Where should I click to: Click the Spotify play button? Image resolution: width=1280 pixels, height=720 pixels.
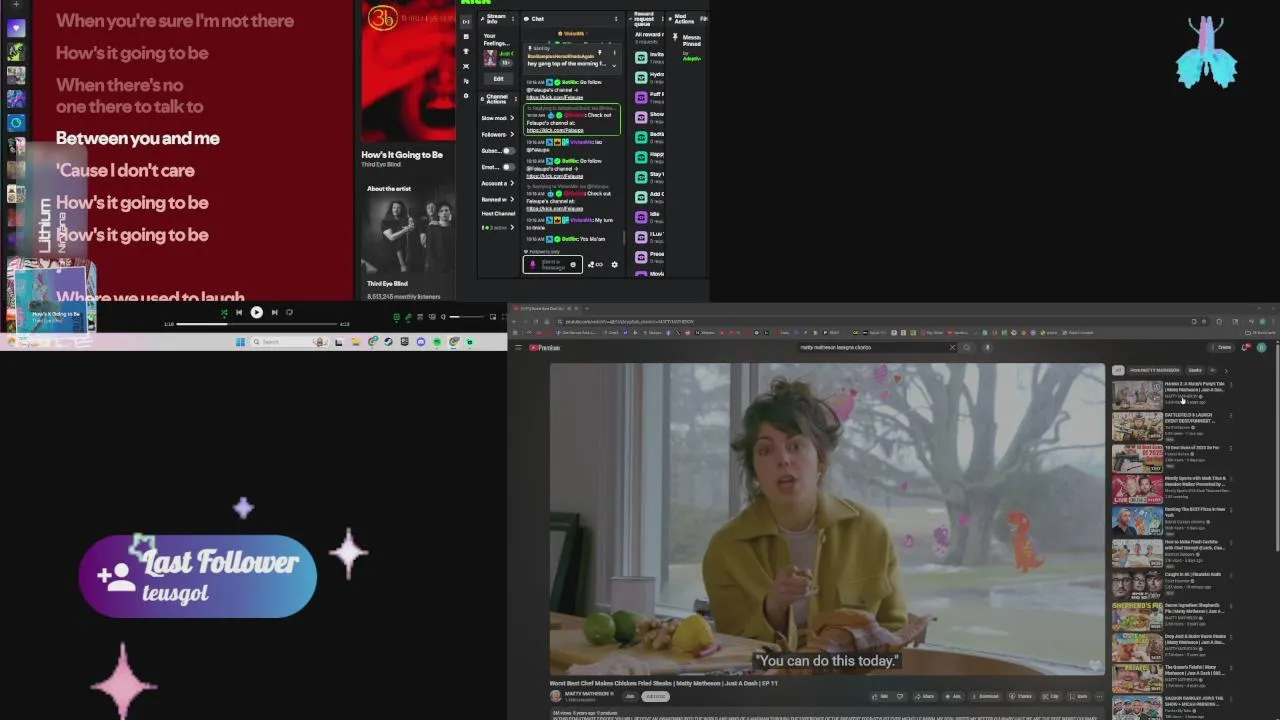pyautogui.click(x=257, y=312)
